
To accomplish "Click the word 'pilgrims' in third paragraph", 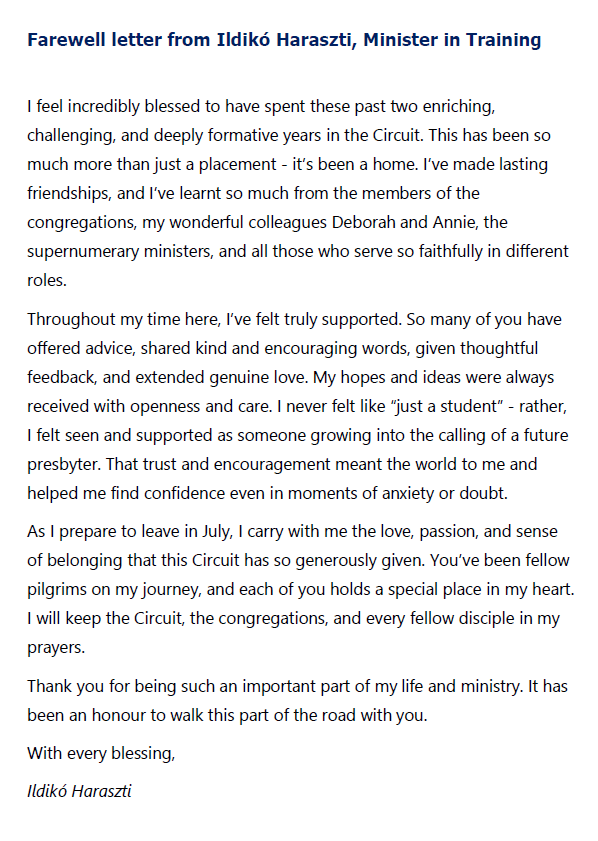I will coord(57,589).
